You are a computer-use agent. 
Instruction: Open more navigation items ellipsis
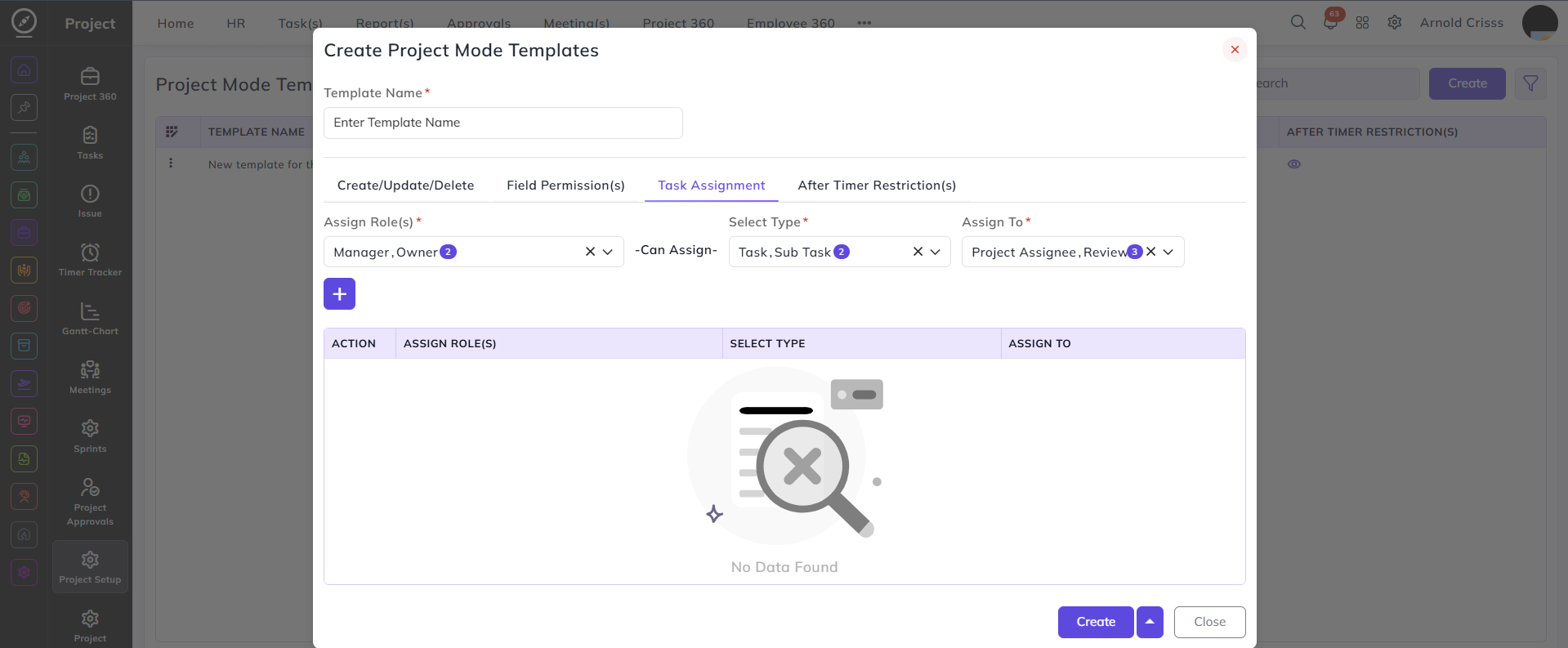click(x=864, y=23)
